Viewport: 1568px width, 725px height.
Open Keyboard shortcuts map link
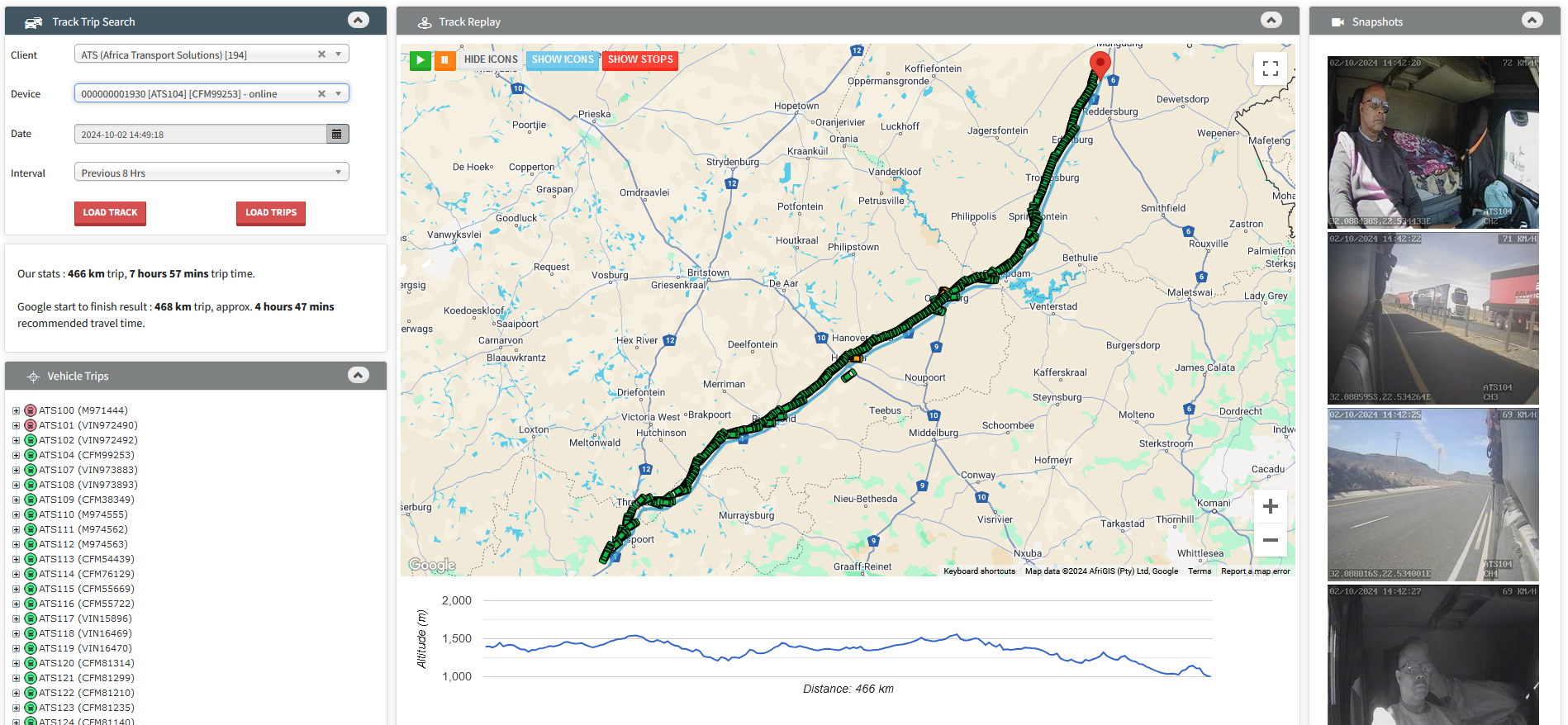click(x=979, y=571)
